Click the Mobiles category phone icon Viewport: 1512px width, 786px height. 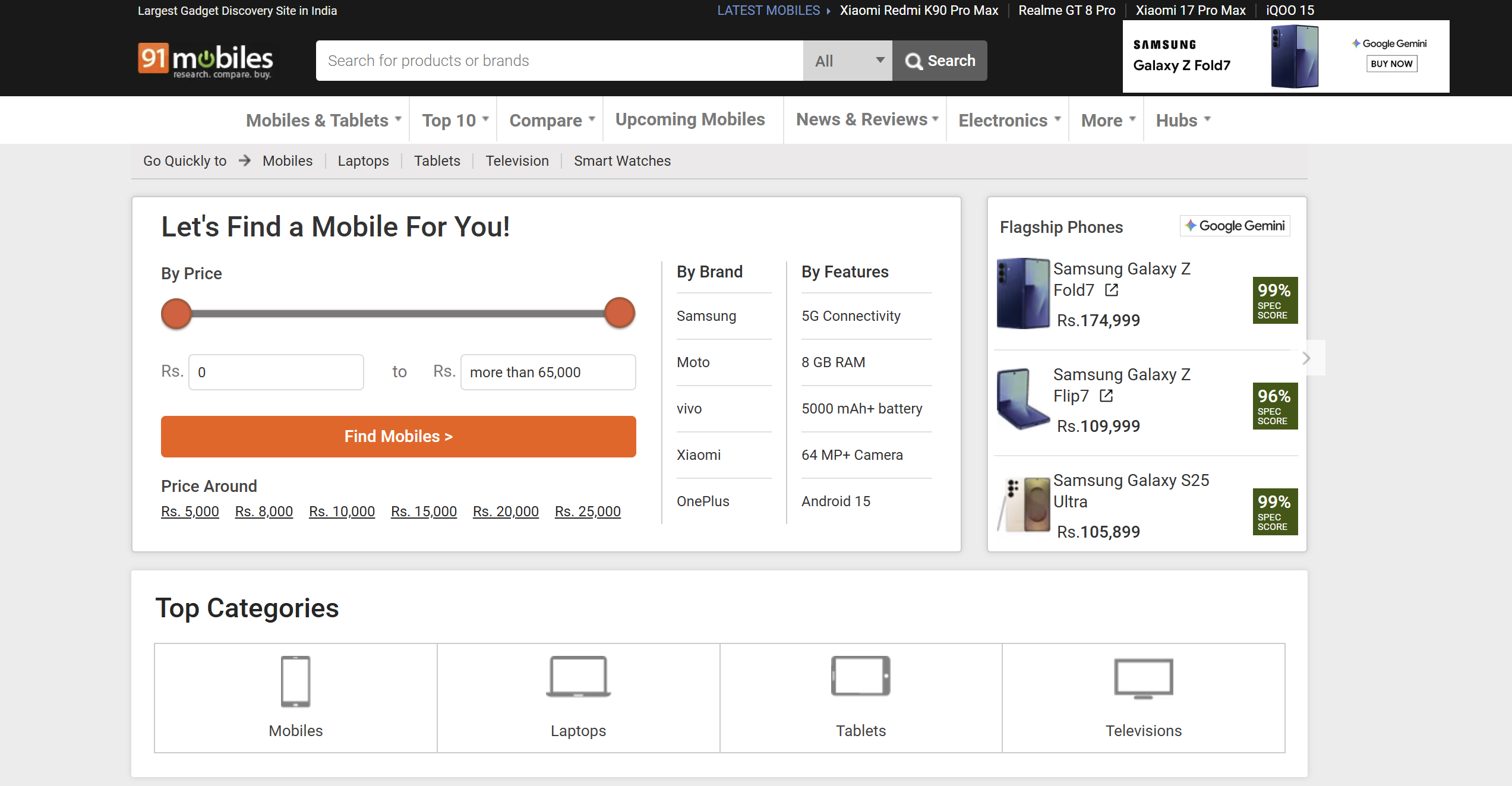(x=295, y=681)
